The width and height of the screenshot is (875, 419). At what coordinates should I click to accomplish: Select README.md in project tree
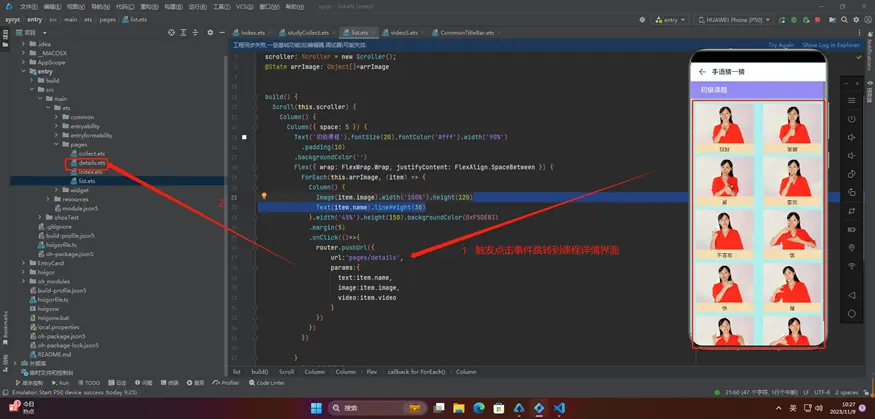click(54, 354)
